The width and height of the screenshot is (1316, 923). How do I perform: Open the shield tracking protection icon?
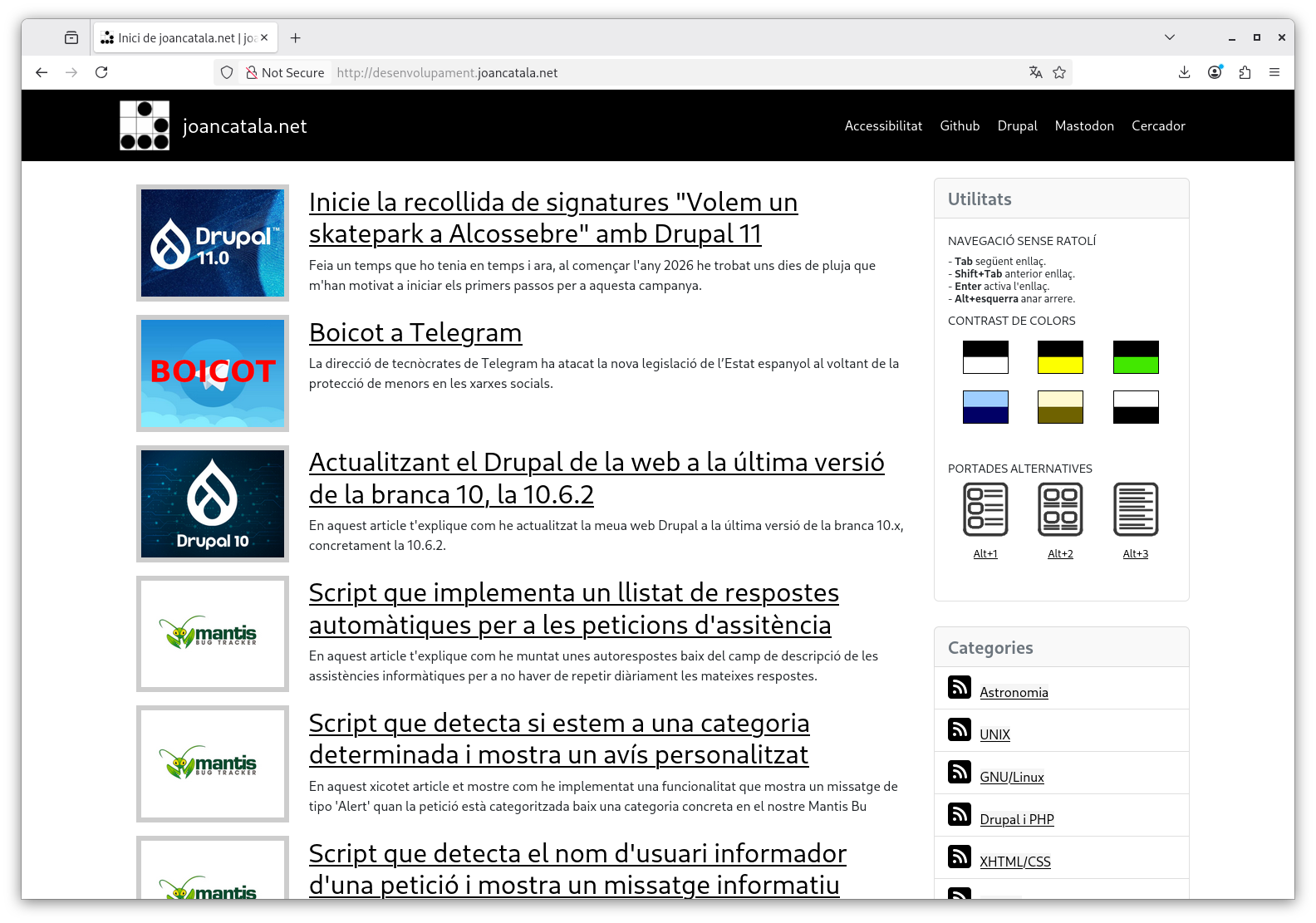coord(227,72)
